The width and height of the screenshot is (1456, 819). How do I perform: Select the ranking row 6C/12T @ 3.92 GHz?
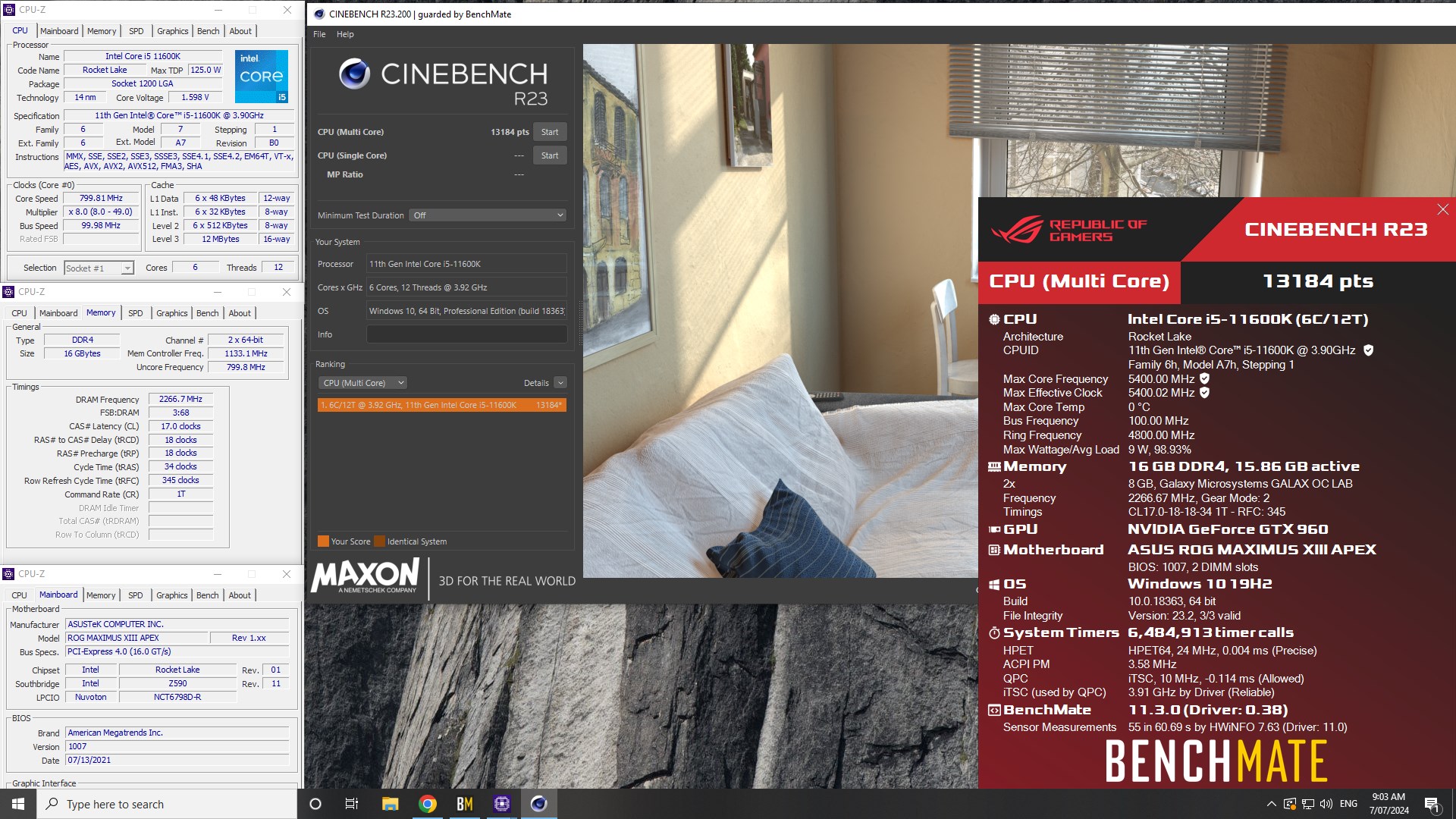[x=441, y=405]
